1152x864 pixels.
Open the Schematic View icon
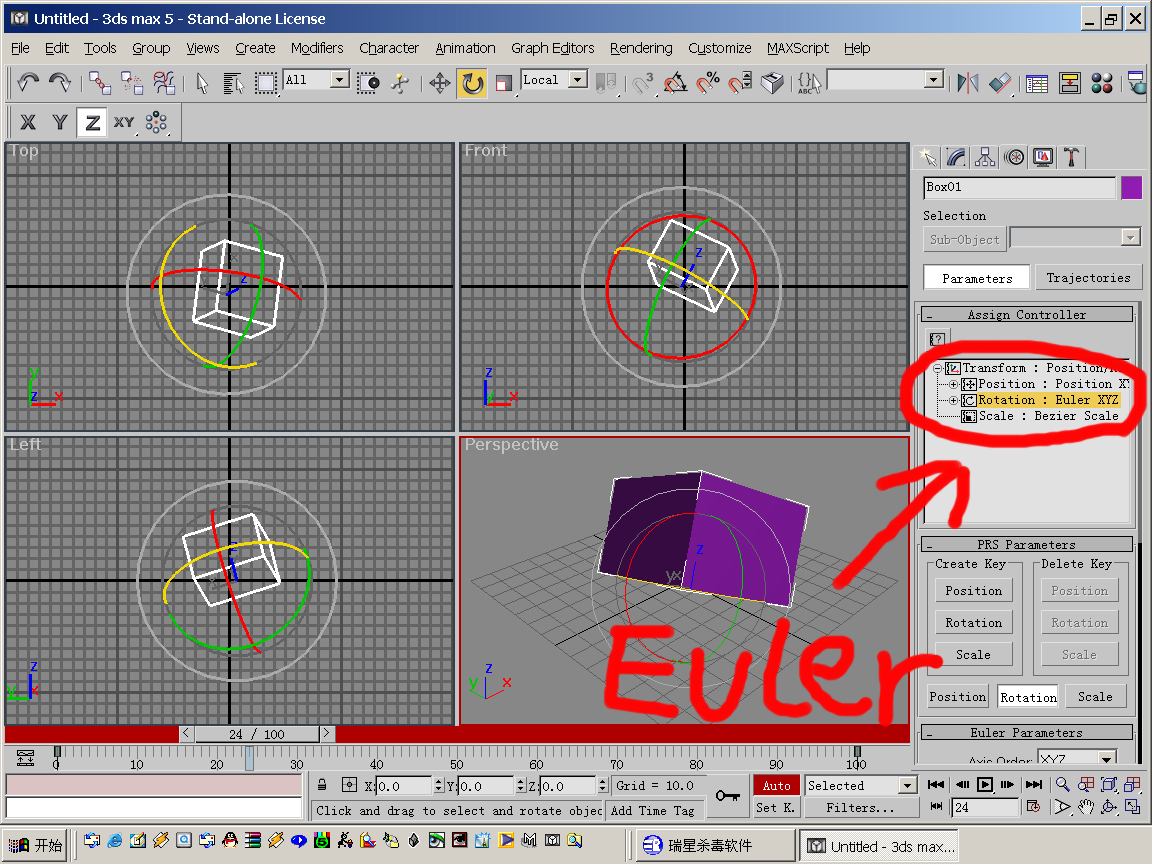click(x=1069, y=82)
